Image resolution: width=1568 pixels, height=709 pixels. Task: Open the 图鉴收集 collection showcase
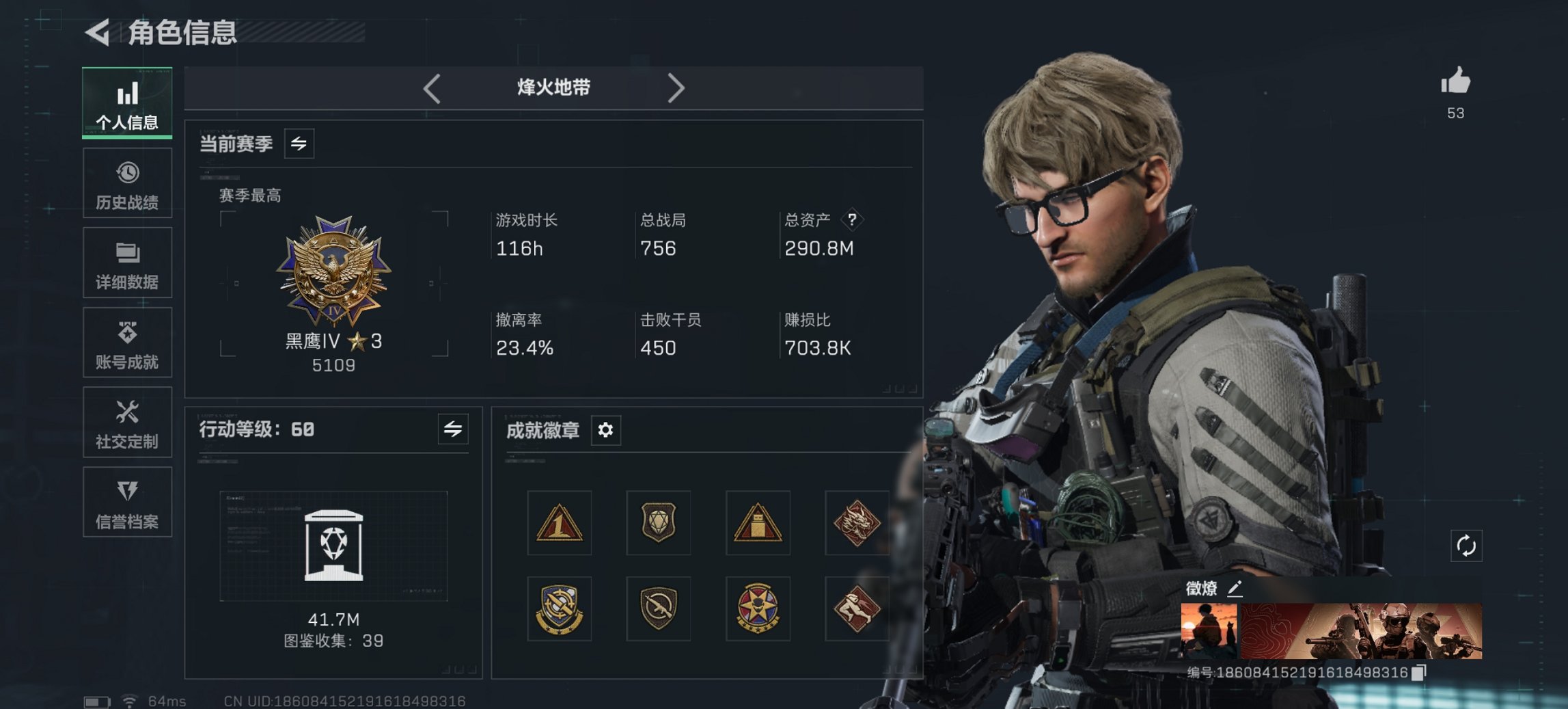click(x=333, y=546)
